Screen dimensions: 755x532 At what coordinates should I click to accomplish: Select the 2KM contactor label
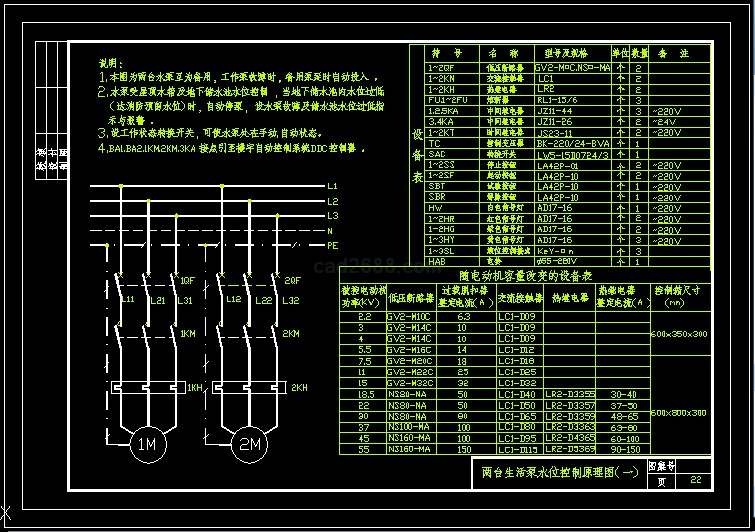point(291,333)
